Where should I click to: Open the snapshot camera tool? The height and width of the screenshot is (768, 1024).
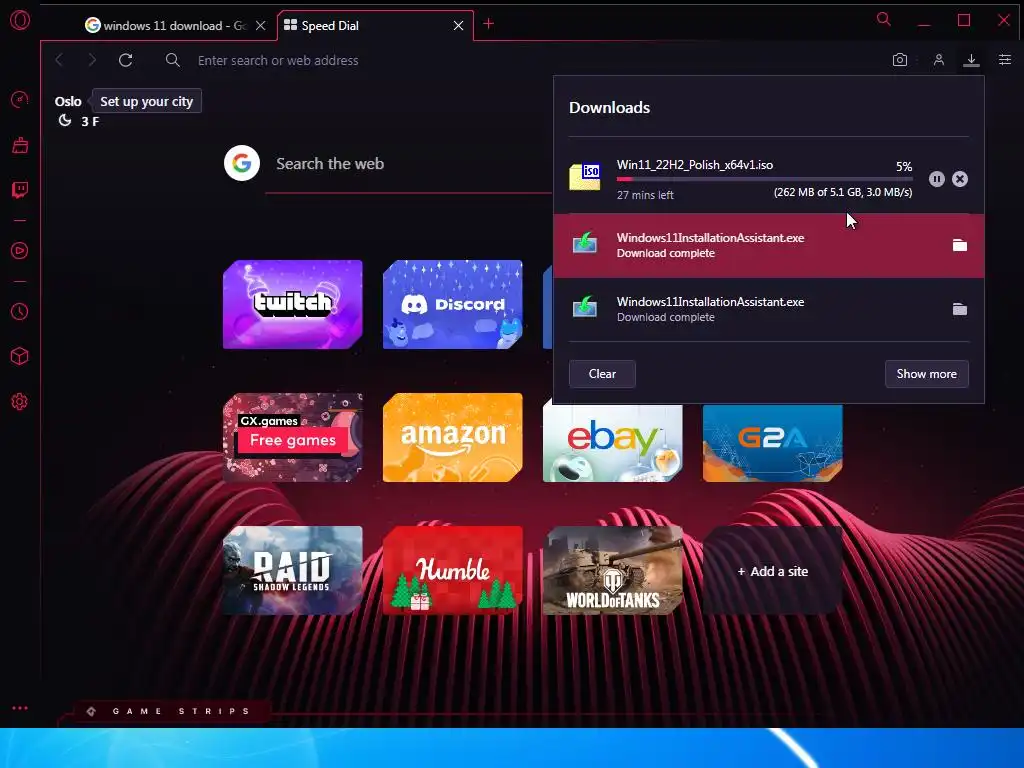coord(900,60)
